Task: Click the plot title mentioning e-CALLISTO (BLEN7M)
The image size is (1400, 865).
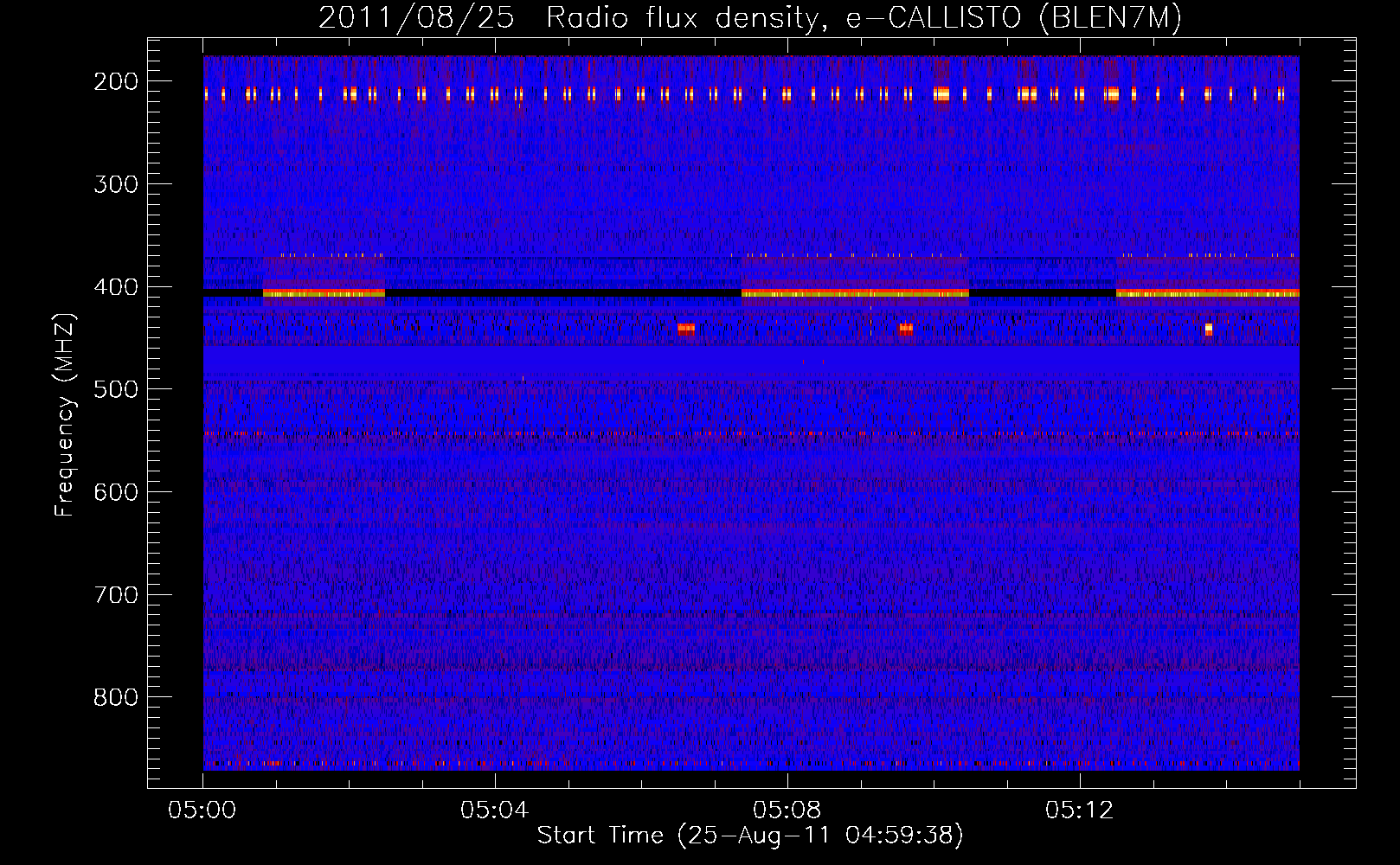Action: coord(750,17)
